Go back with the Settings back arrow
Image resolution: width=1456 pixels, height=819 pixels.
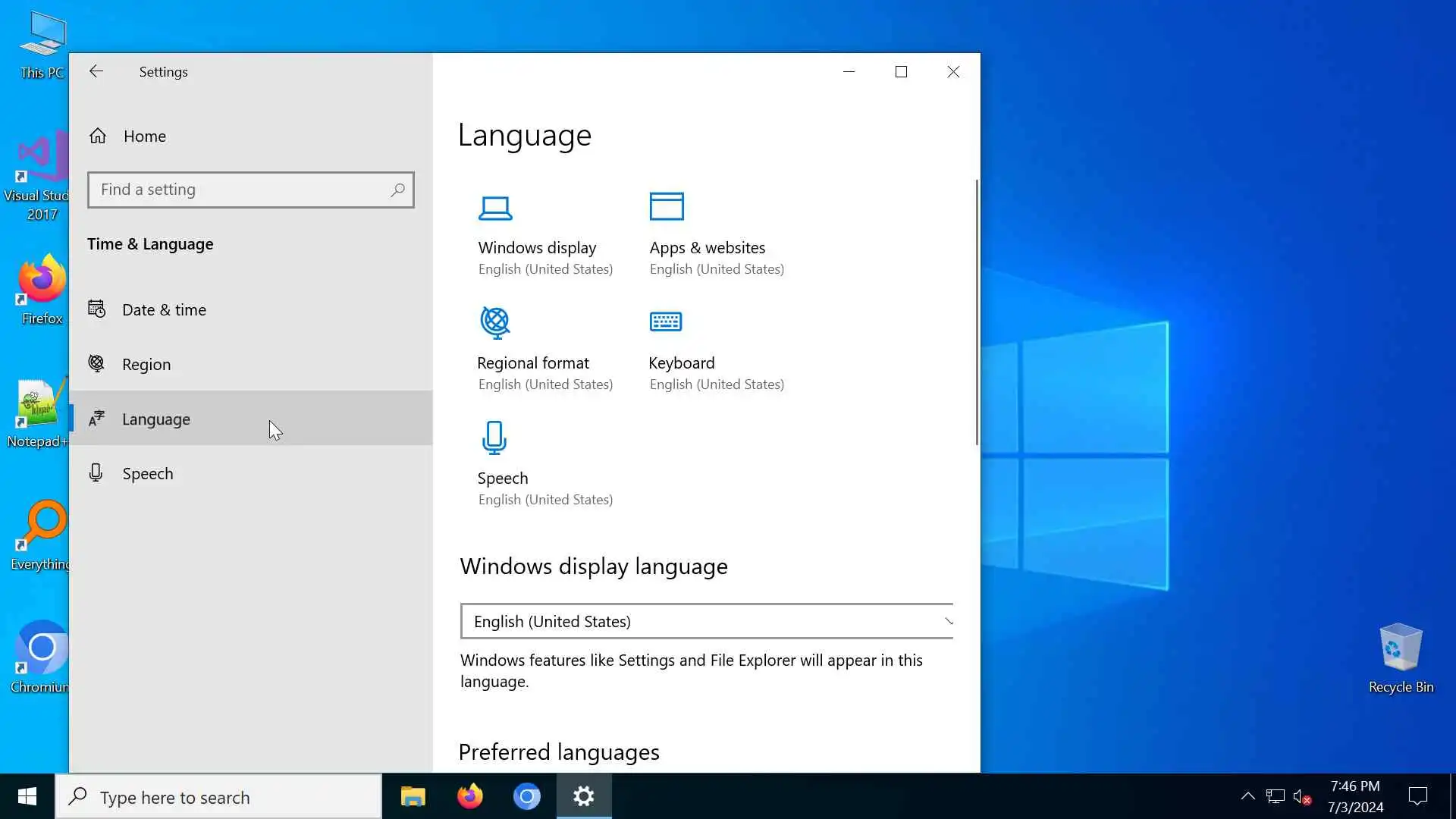coord(96,71)
